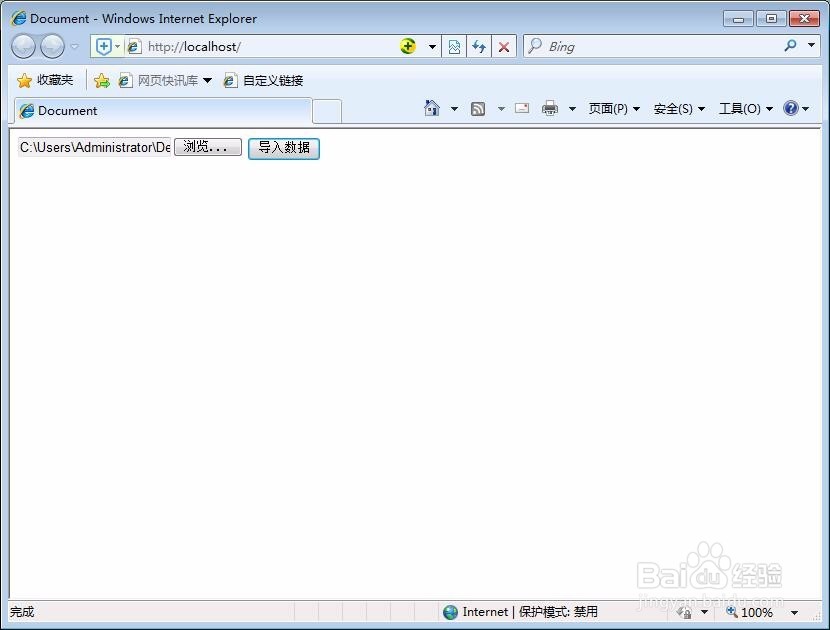Click the 导入数据 button

(x=283, y=148)
